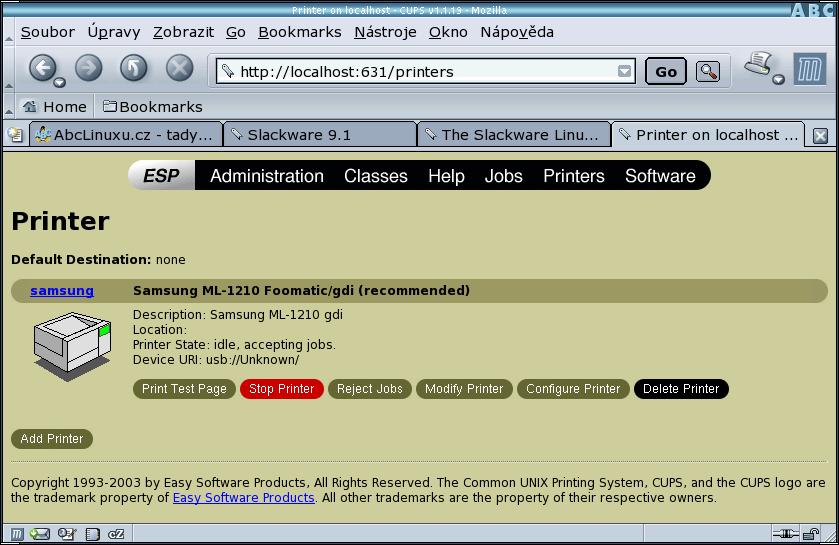Screen dimensions: 839x545
Task: Focus the URL address field
Action: 426,72
